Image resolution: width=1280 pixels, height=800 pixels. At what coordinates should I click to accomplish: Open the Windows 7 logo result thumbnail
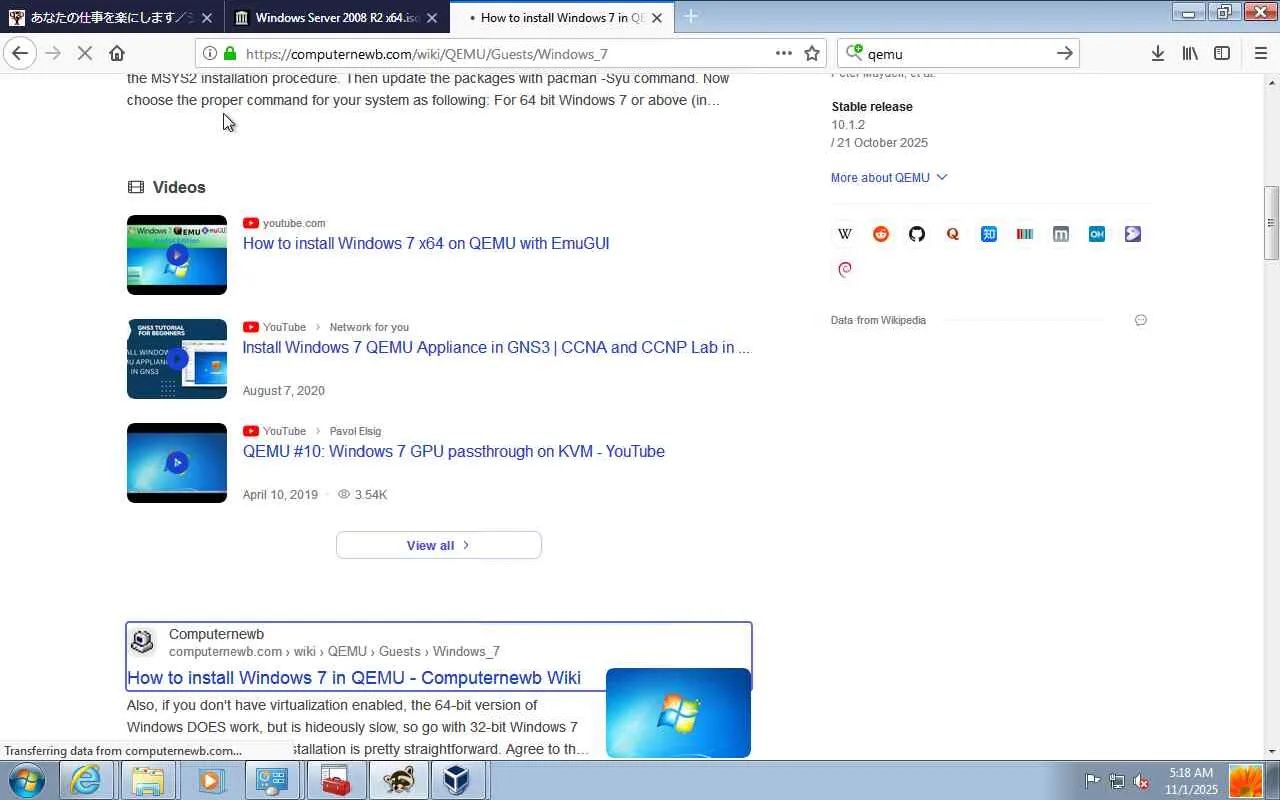click(x=678, y=713)
